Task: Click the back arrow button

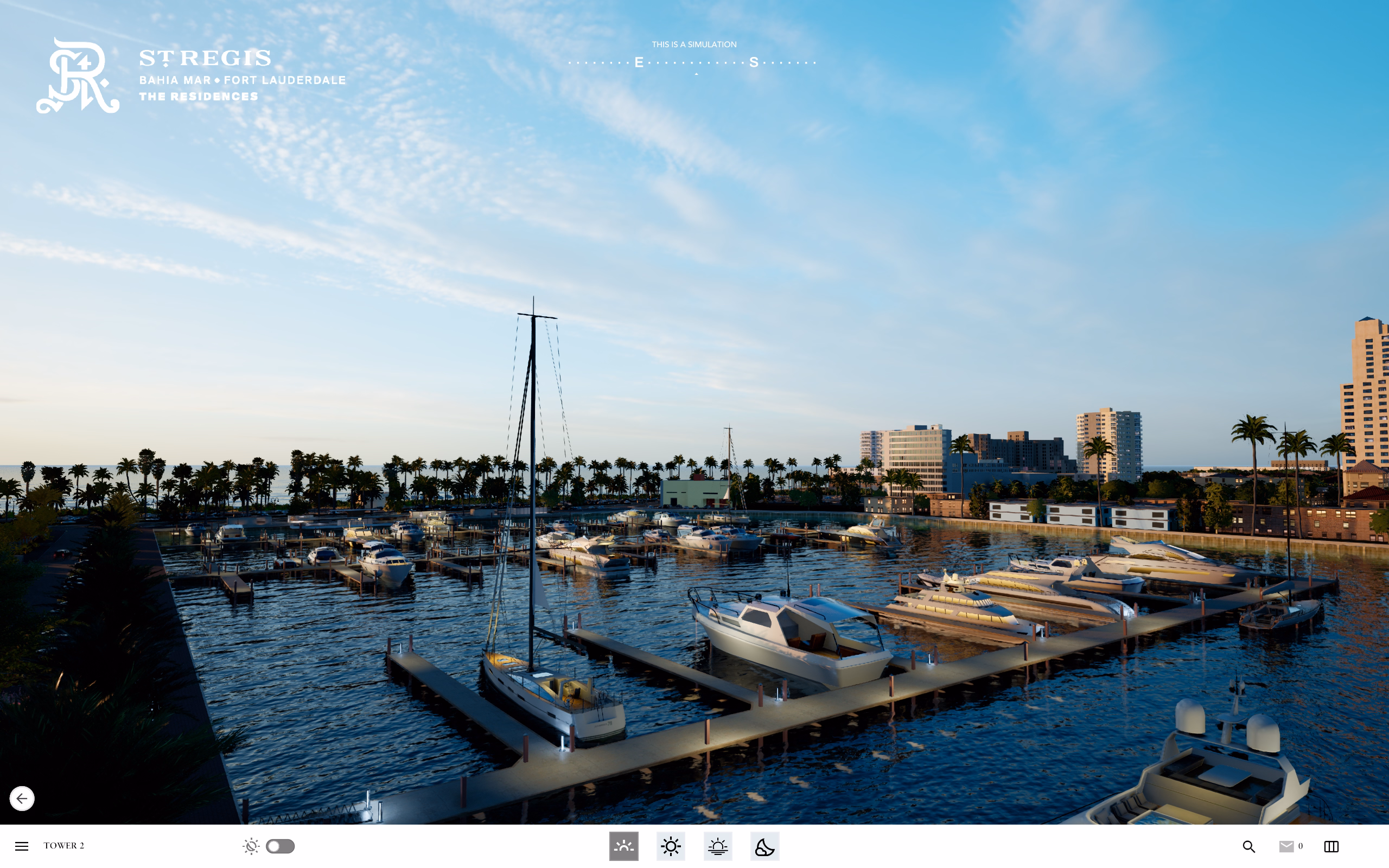Action: point(22,798)
